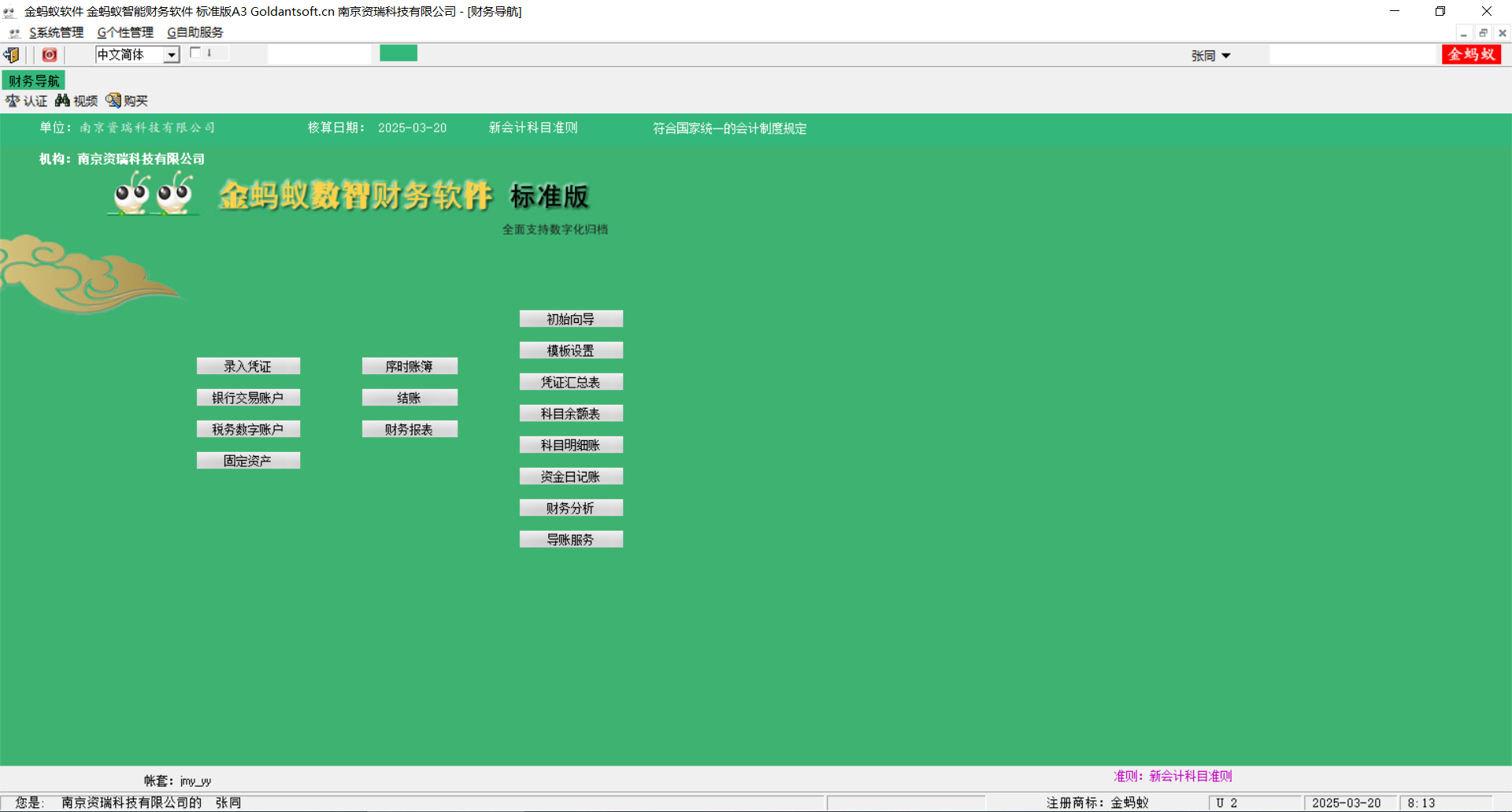Click the magenta 准则: 新会计科目准则 text
Screen dimensions: 1512x812
coord(1173,776)
